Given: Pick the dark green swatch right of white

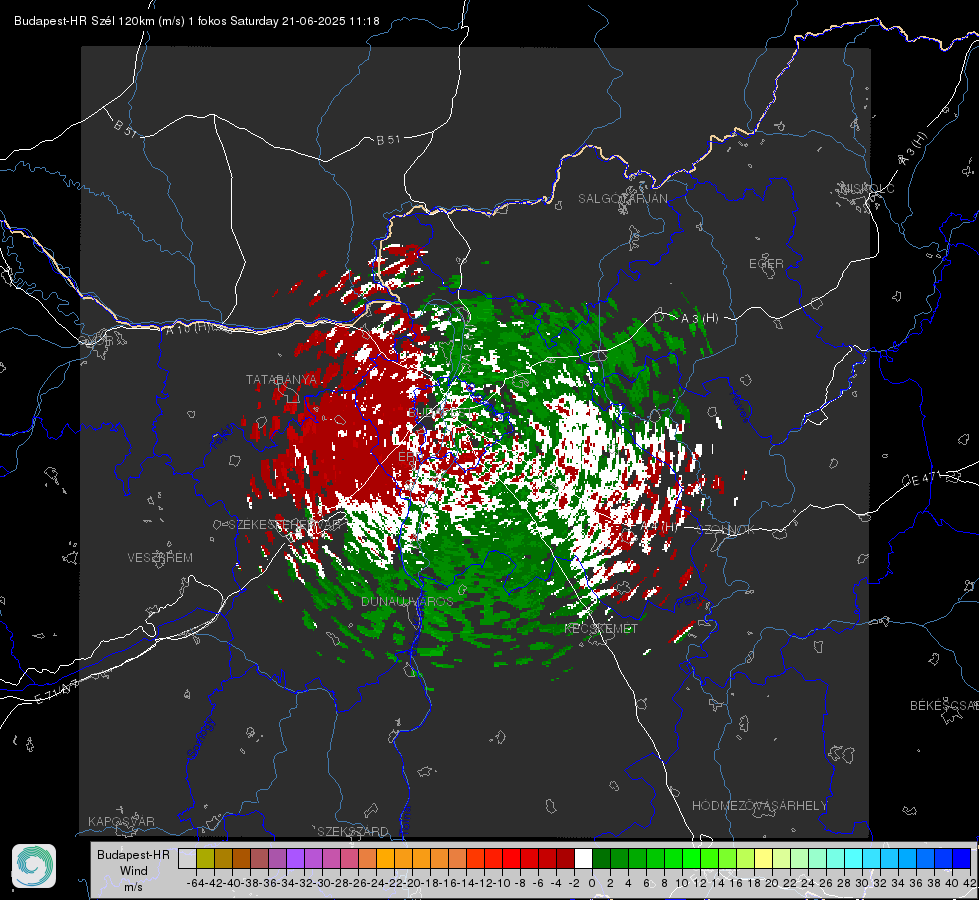Looking at the screenshot, I should [x=601, y=858].
